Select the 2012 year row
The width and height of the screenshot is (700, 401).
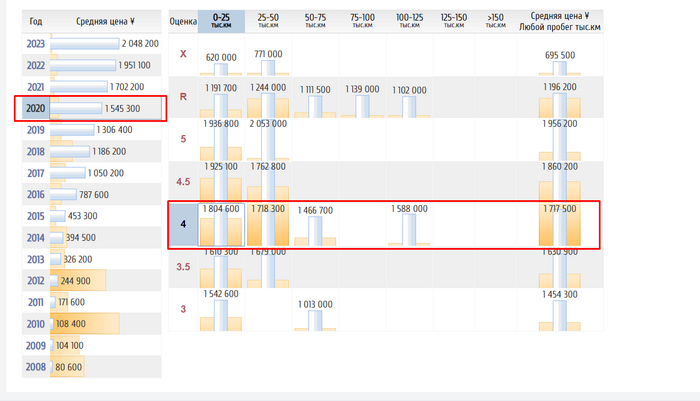(x=92, y=281)
